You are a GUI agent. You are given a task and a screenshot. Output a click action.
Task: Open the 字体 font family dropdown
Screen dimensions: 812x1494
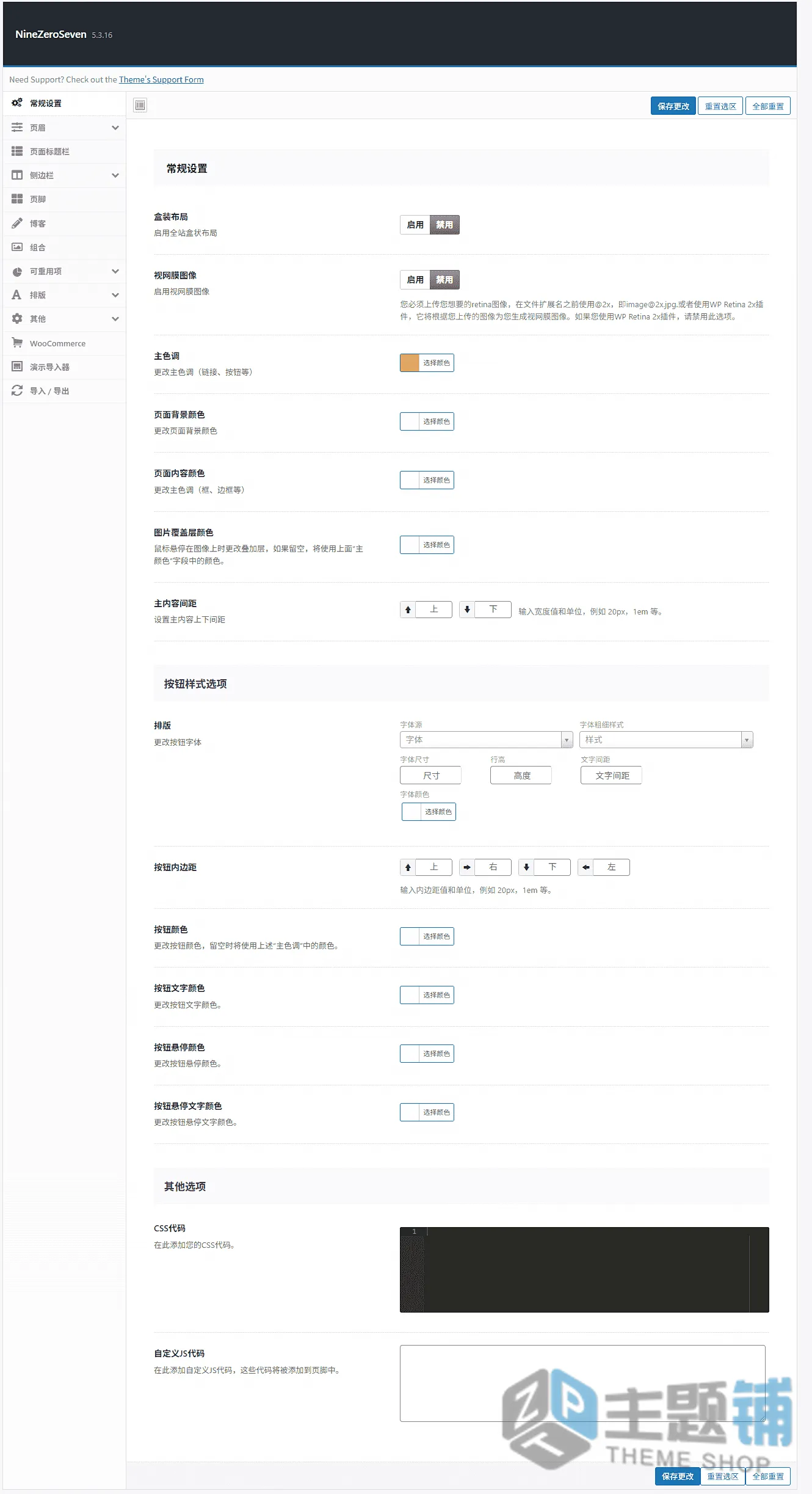(x=487, y=740)
